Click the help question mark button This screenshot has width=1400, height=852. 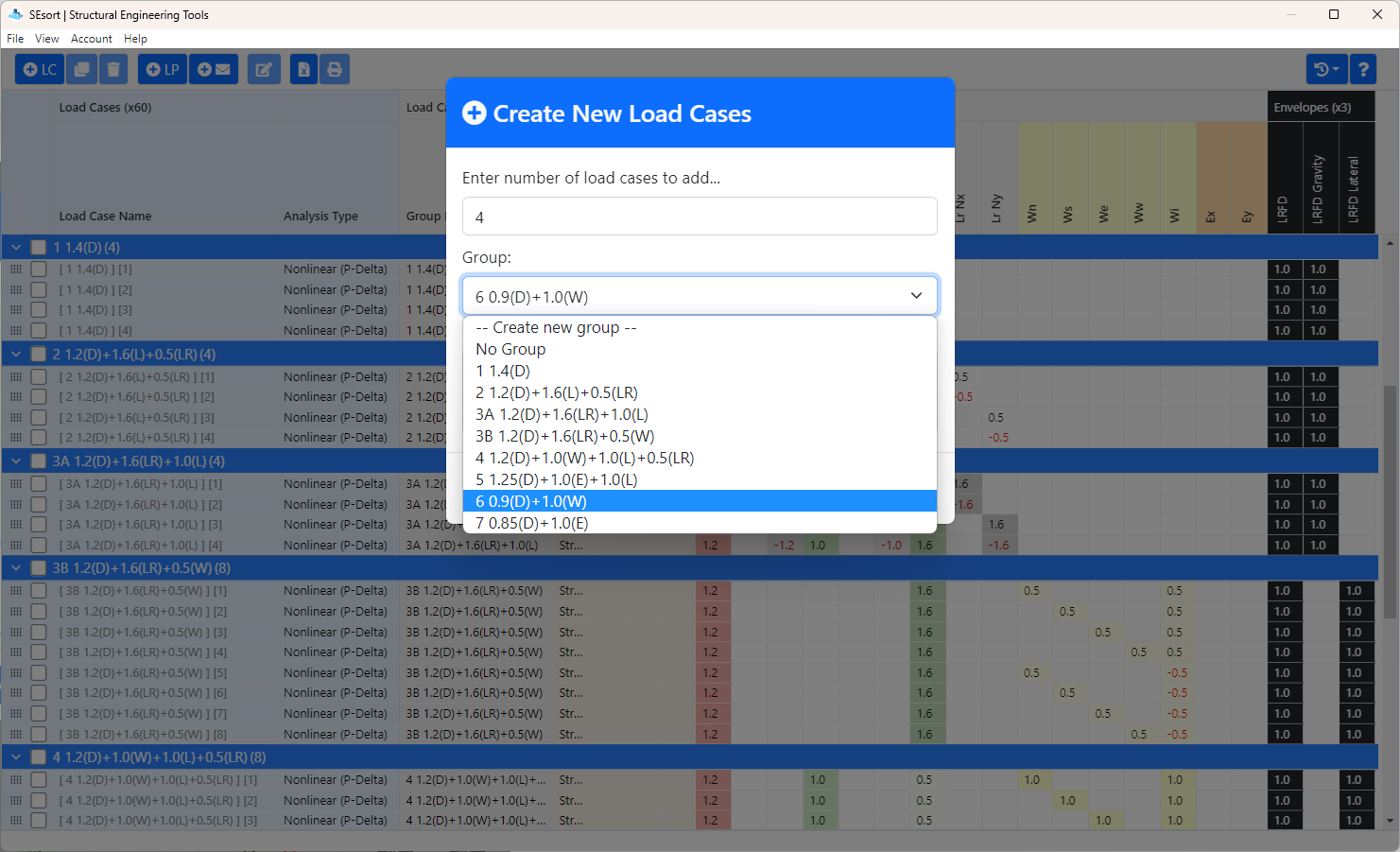(x=1362, y=69)
